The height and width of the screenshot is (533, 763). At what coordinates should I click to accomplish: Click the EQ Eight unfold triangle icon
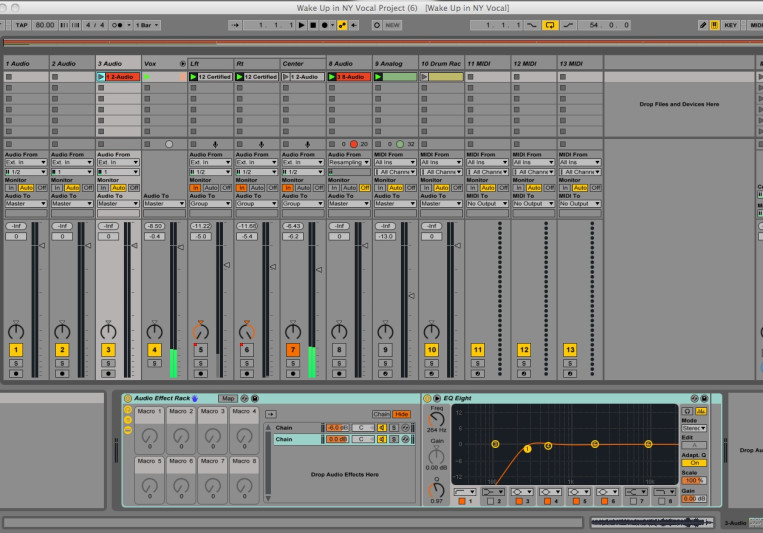tap(437, 398)
